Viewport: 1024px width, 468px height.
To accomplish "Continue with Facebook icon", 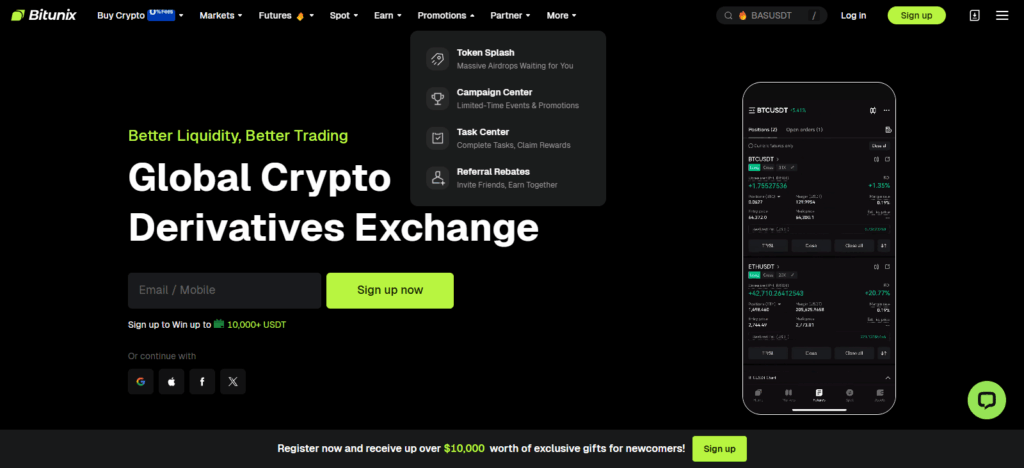I will click(x=202, y=382).
